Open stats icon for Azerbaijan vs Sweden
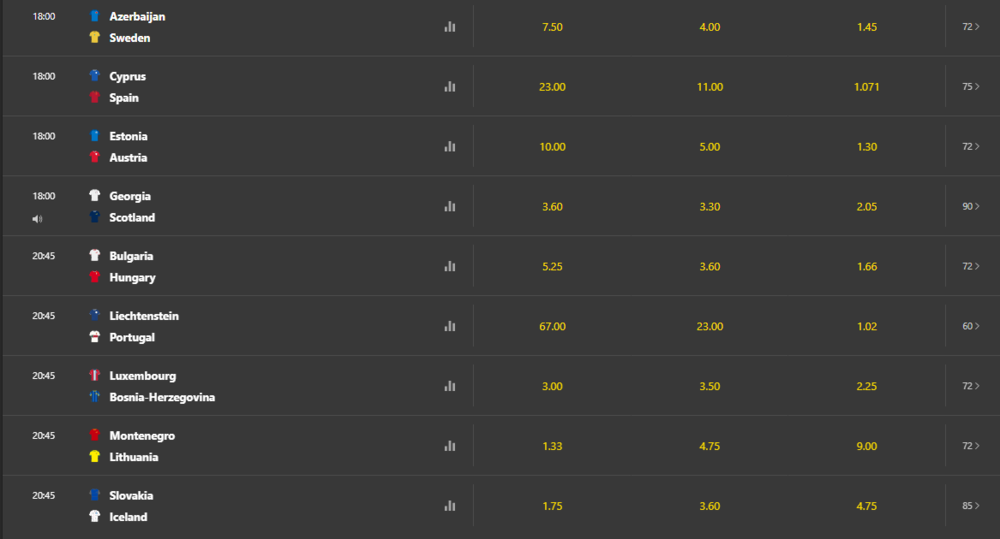 pyautogui.click(x=450, y=27)
